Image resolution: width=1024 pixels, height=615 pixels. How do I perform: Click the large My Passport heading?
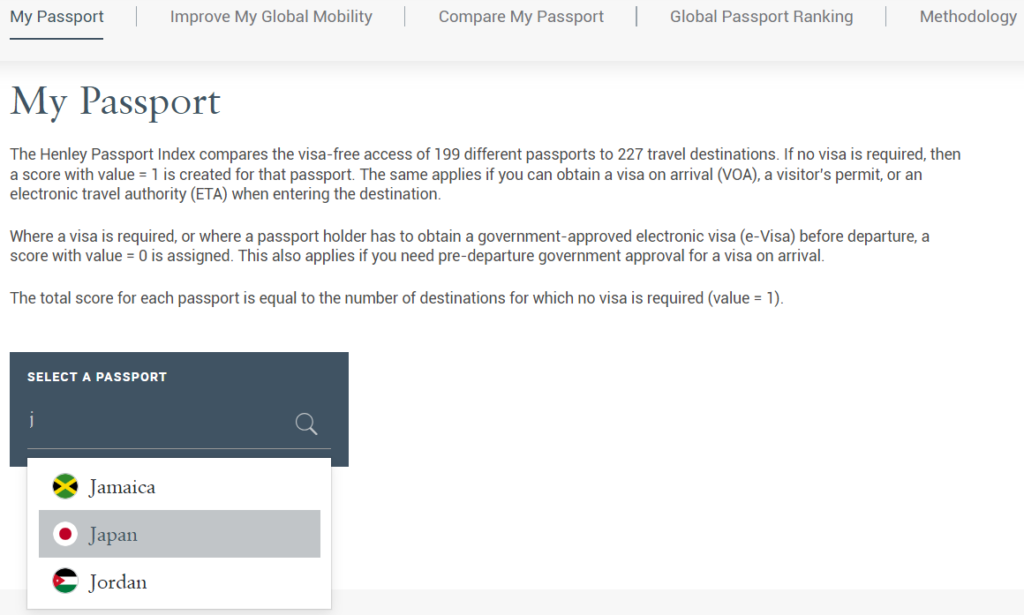click(x=116, y=102)
